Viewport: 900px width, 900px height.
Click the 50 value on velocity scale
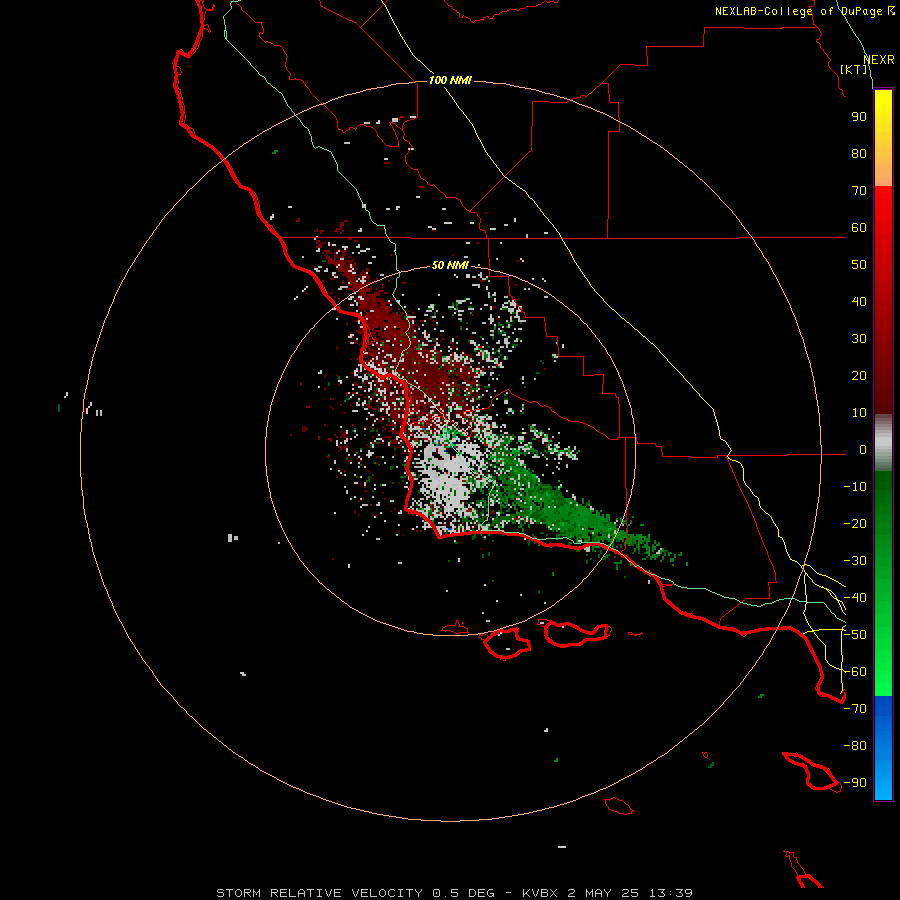[859, 265]
